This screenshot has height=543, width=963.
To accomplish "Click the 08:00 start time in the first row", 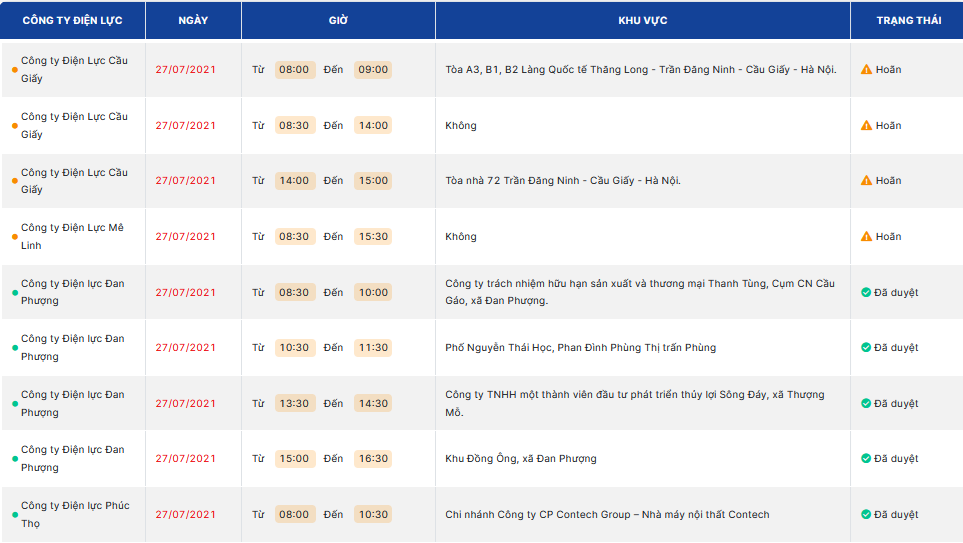I will point(294,69).
